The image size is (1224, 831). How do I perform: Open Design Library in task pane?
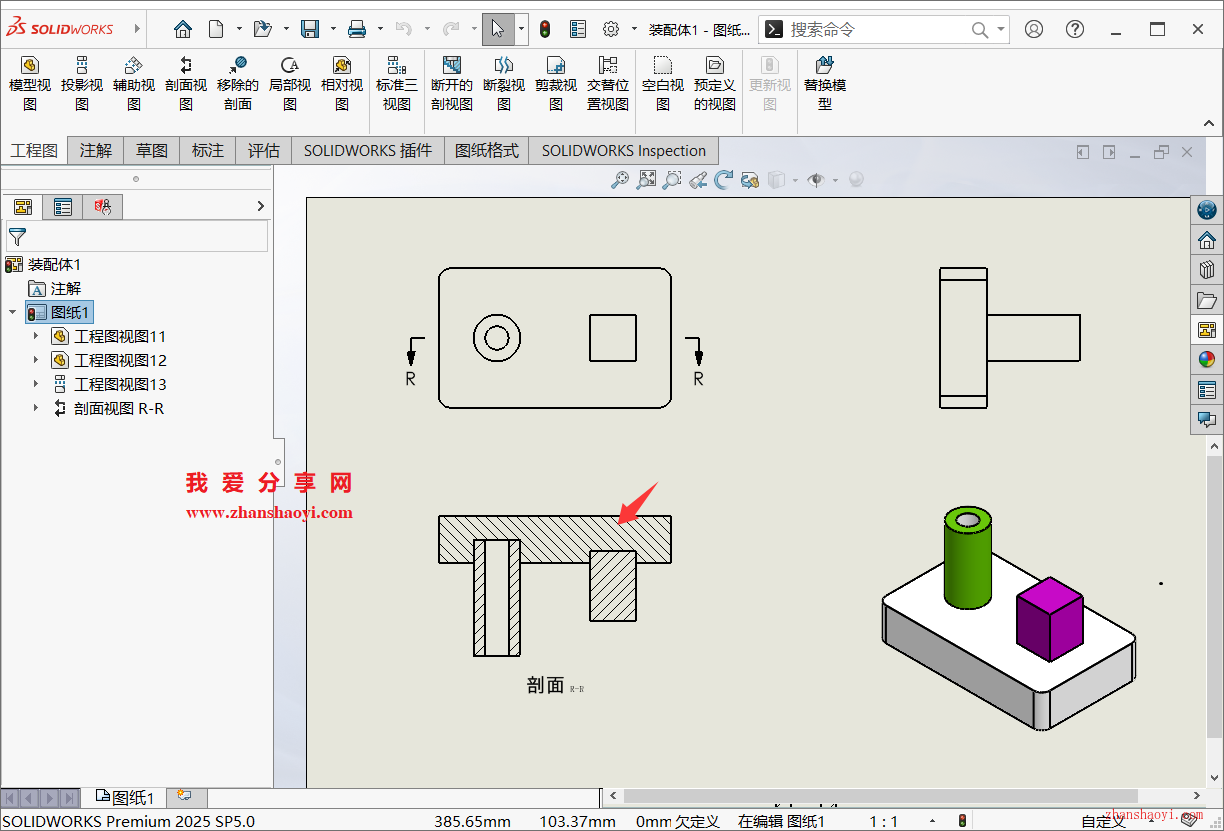coord(1207,270)
